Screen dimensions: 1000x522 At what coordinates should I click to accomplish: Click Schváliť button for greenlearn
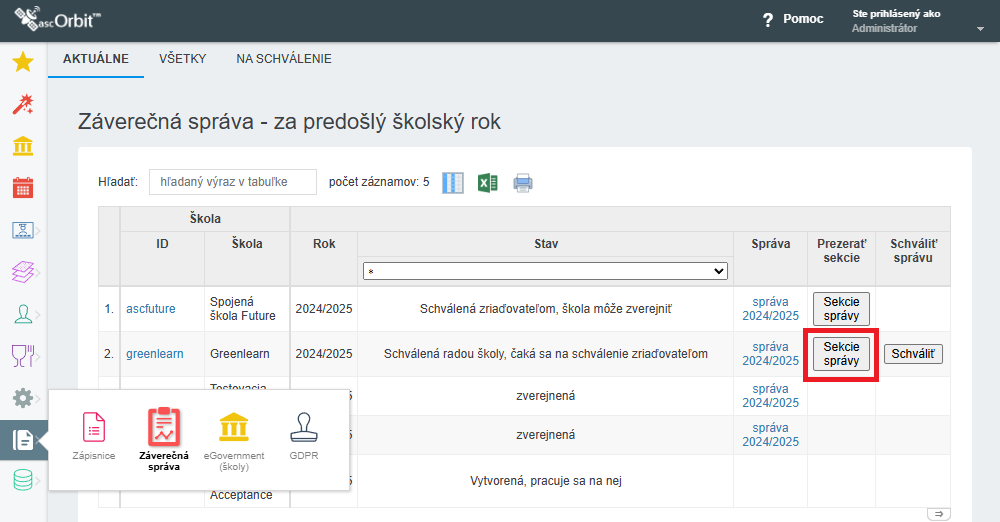[913, 354]
